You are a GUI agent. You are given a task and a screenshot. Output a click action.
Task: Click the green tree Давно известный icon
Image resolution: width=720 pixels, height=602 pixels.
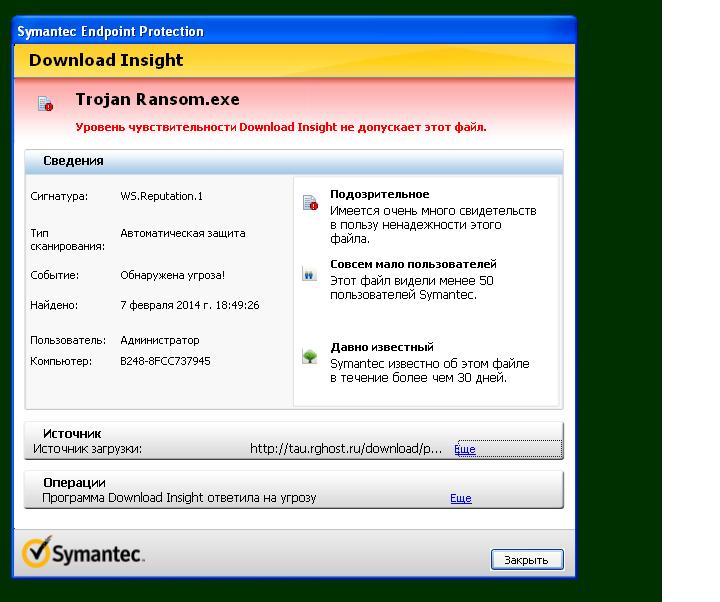point(310,356)
